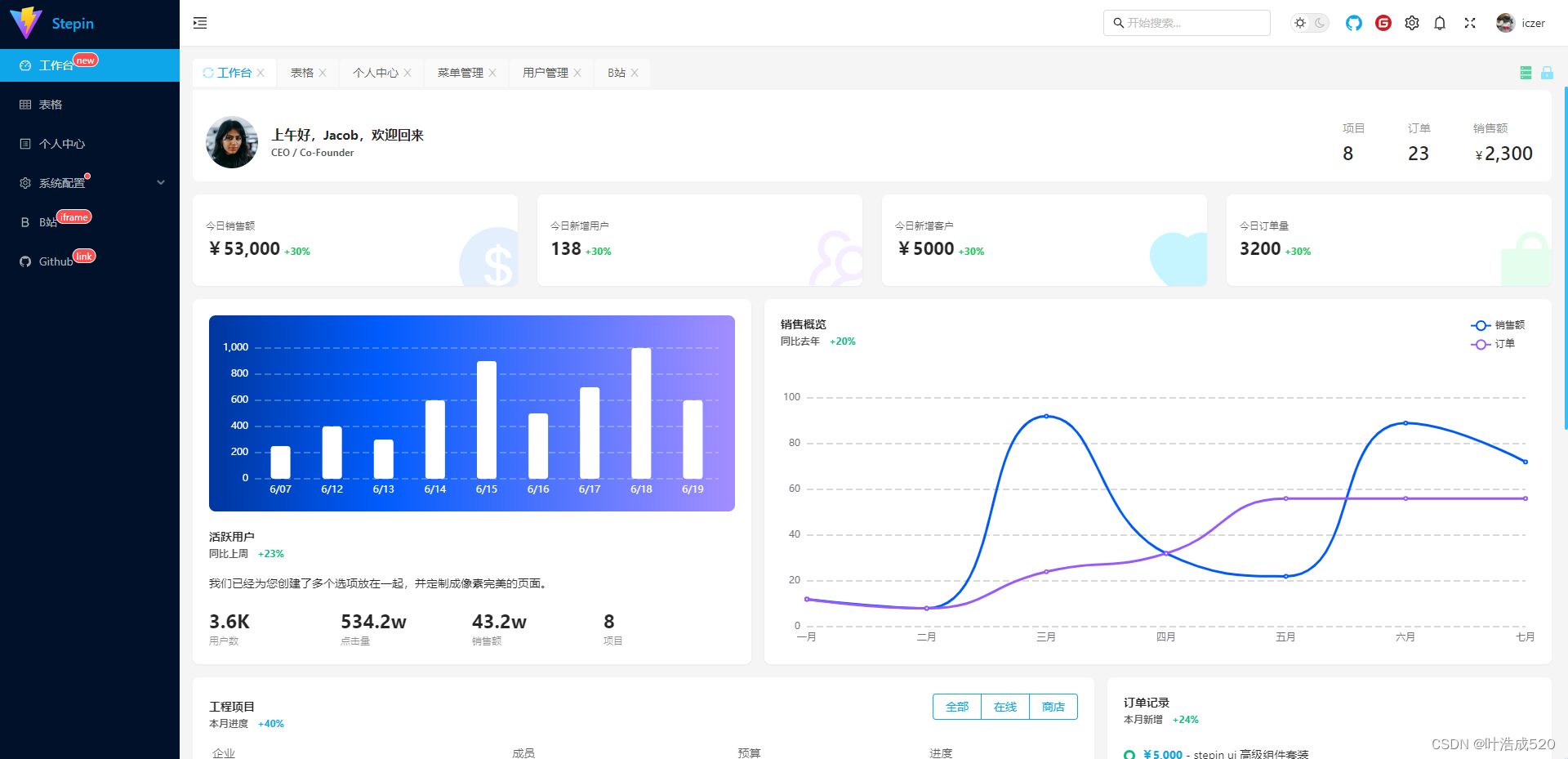The height and width of the screenshot is (759, 1568).
Task: Click the 6/15 bar in the chart
Action: coord(487,420)
